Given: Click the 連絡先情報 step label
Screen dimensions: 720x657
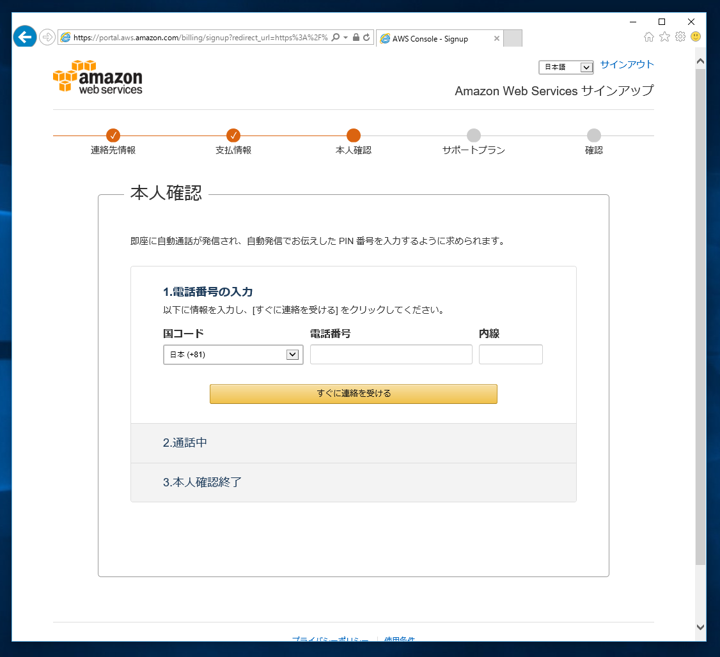Looking at the screenshot, I should coord(113,150).
